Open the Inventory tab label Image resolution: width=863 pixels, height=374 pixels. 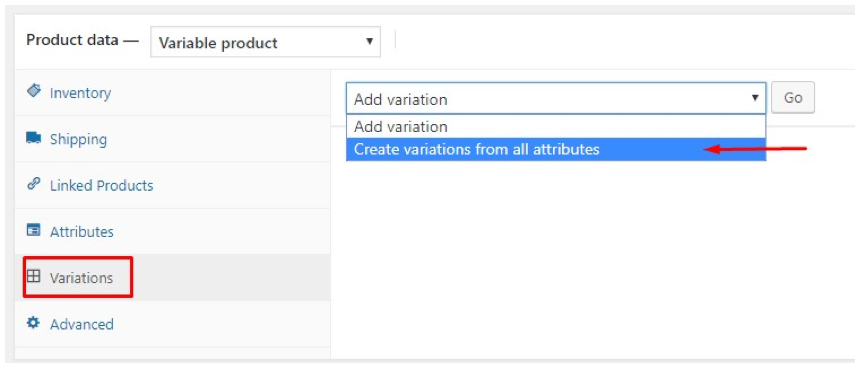[x=80, y=93]
